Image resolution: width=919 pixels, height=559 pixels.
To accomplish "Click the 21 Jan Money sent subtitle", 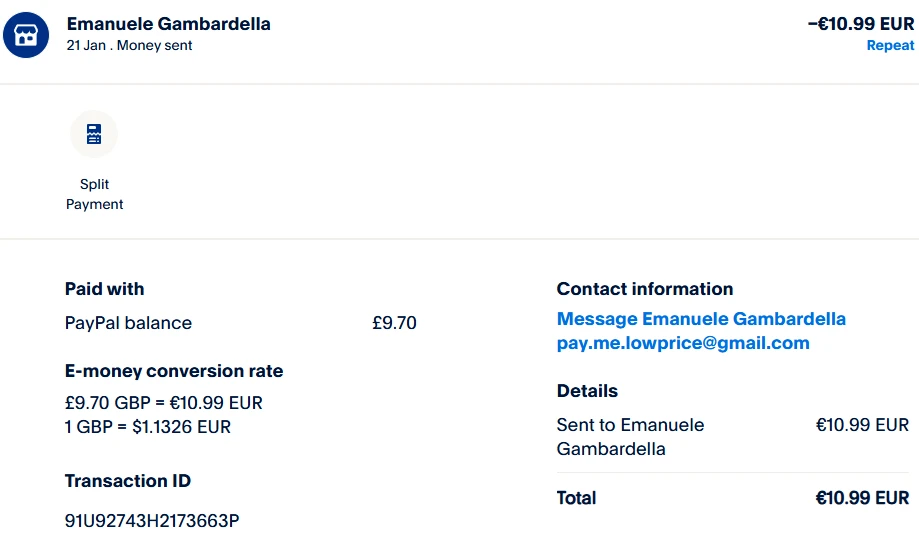I will pyautogui.click(x=129, y=46).
